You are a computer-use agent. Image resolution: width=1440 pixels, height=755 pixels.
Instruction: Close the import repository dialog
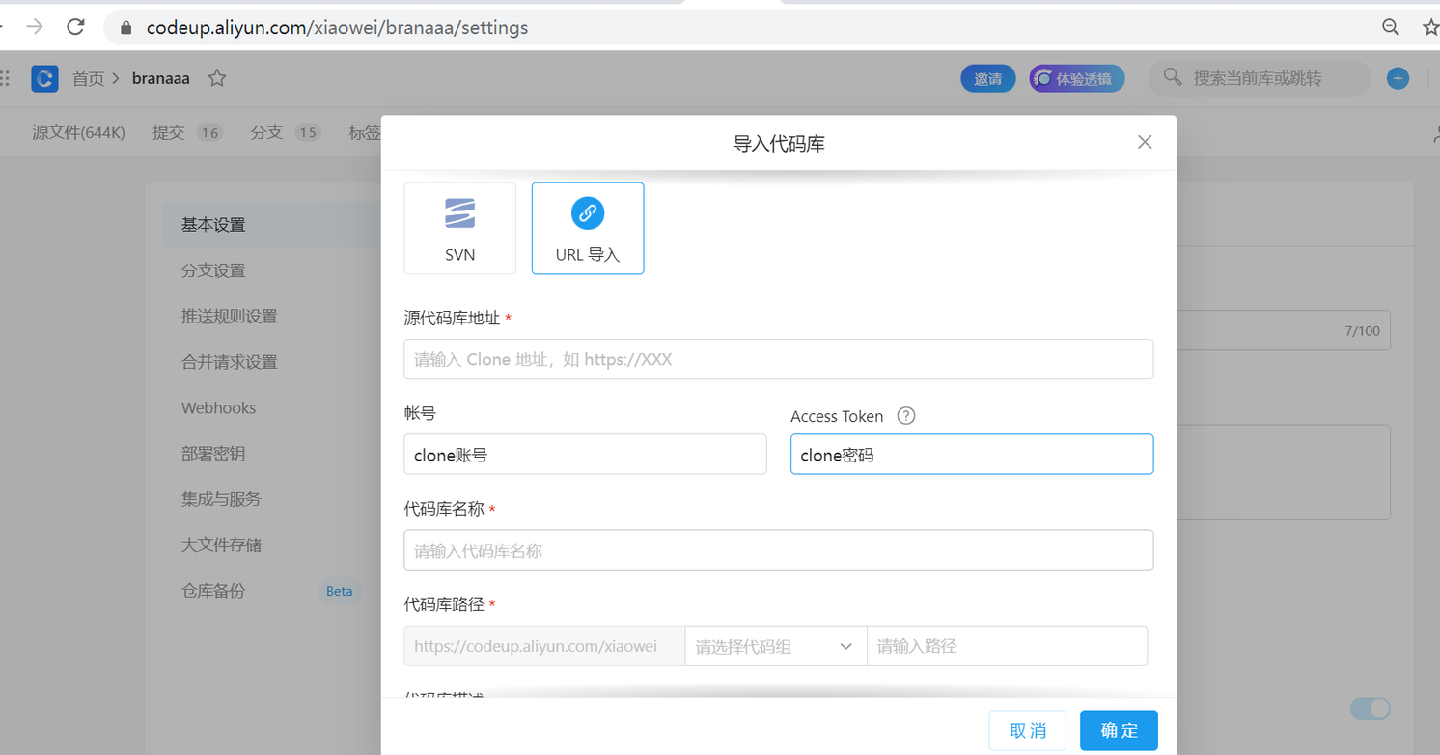pyautogui.click(x=1145, y=142)
